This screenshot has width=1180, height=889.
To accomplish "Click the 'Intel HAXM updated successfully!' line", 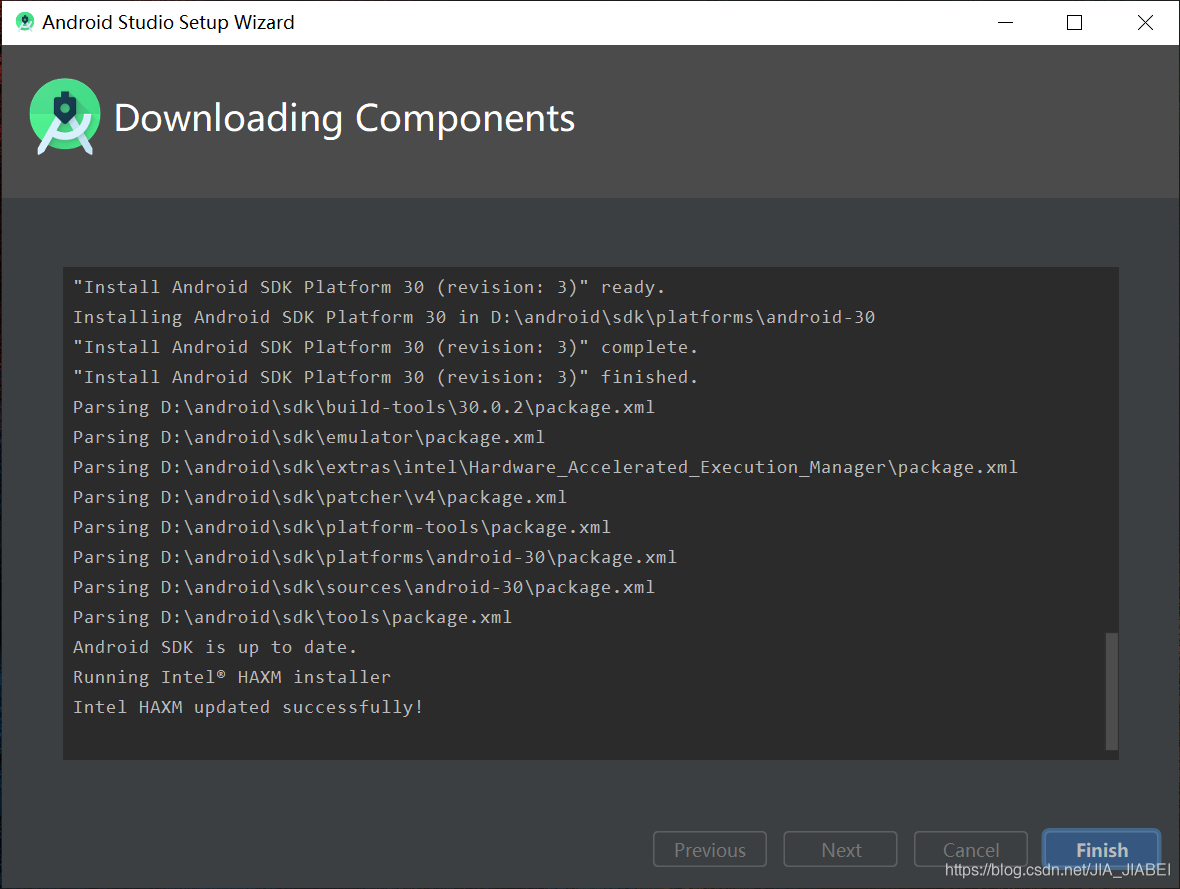I will (248, 707).
